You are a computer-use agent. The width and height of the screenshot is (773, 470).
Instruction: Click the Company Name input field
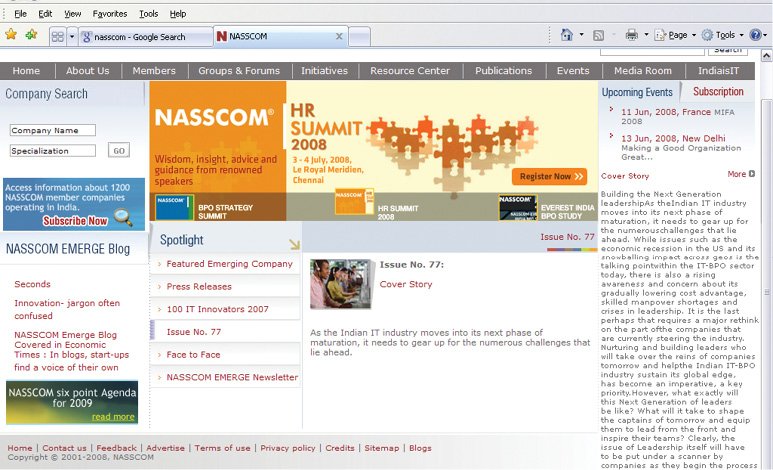click(53, 130)
